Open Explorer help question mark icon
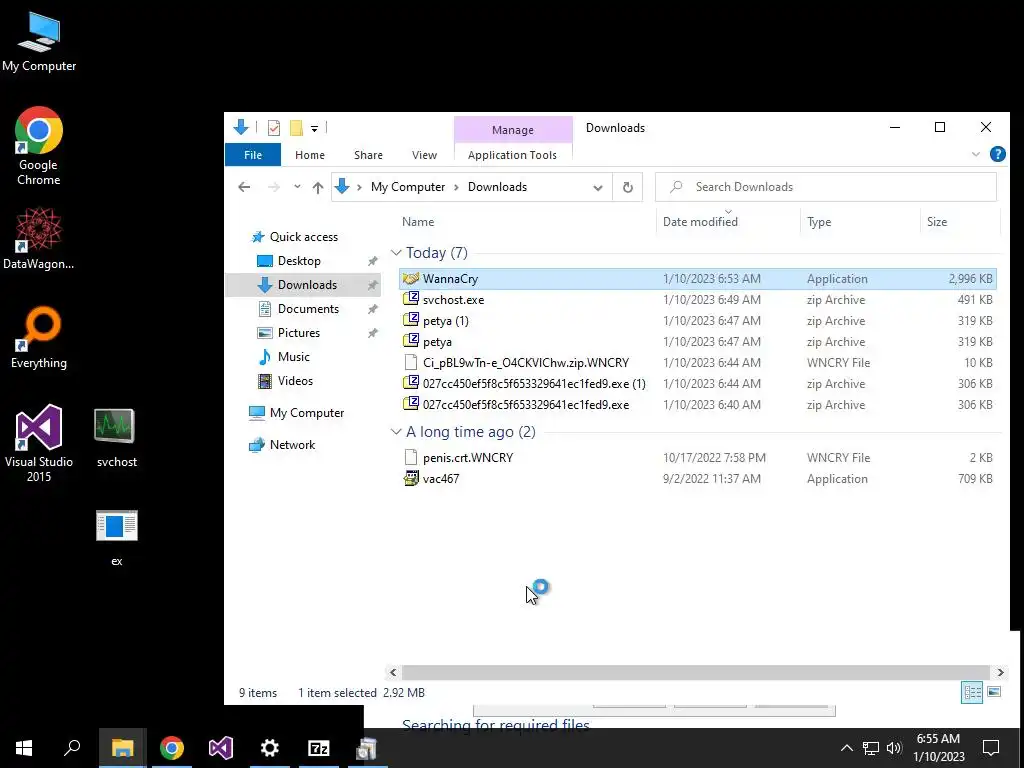The width and height of the screenshot is (1024, 768). pyautogui.click(x=997, y=154)
